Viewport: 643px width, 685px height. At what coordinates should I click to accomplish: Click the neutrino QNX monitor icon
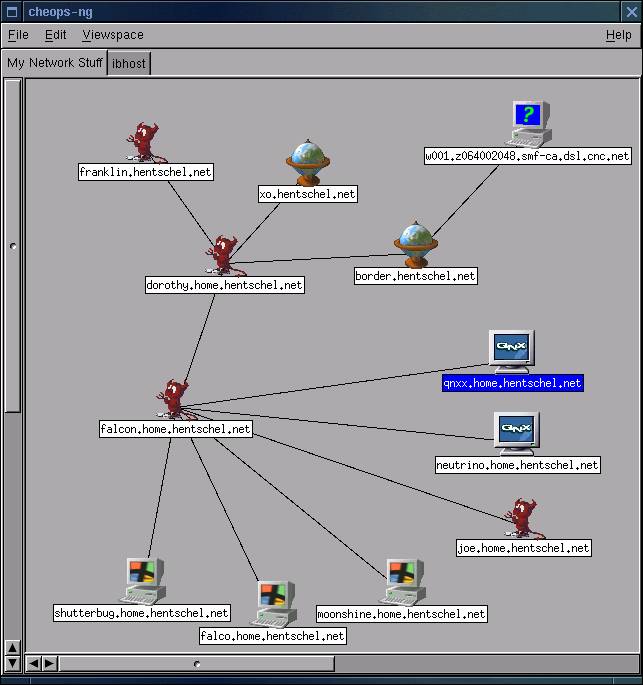[517, 434]
